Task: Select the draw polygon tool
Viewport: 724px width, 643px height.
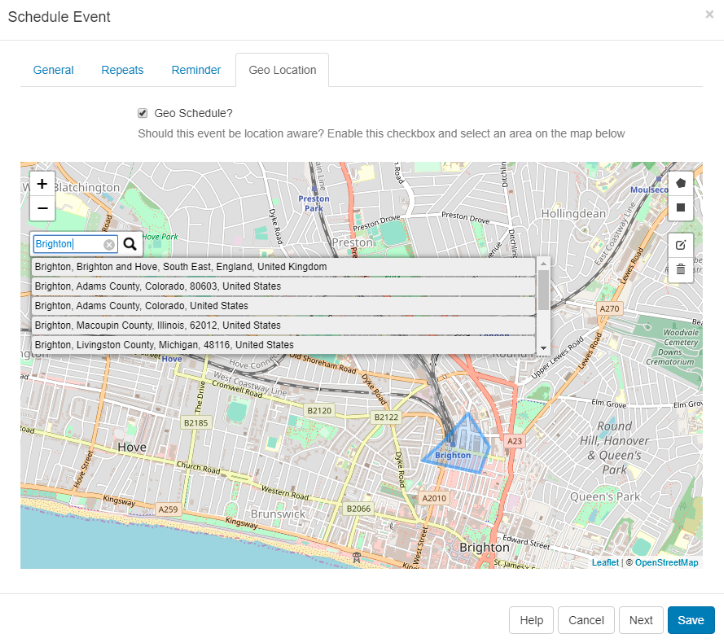Action: click(681, 183)
